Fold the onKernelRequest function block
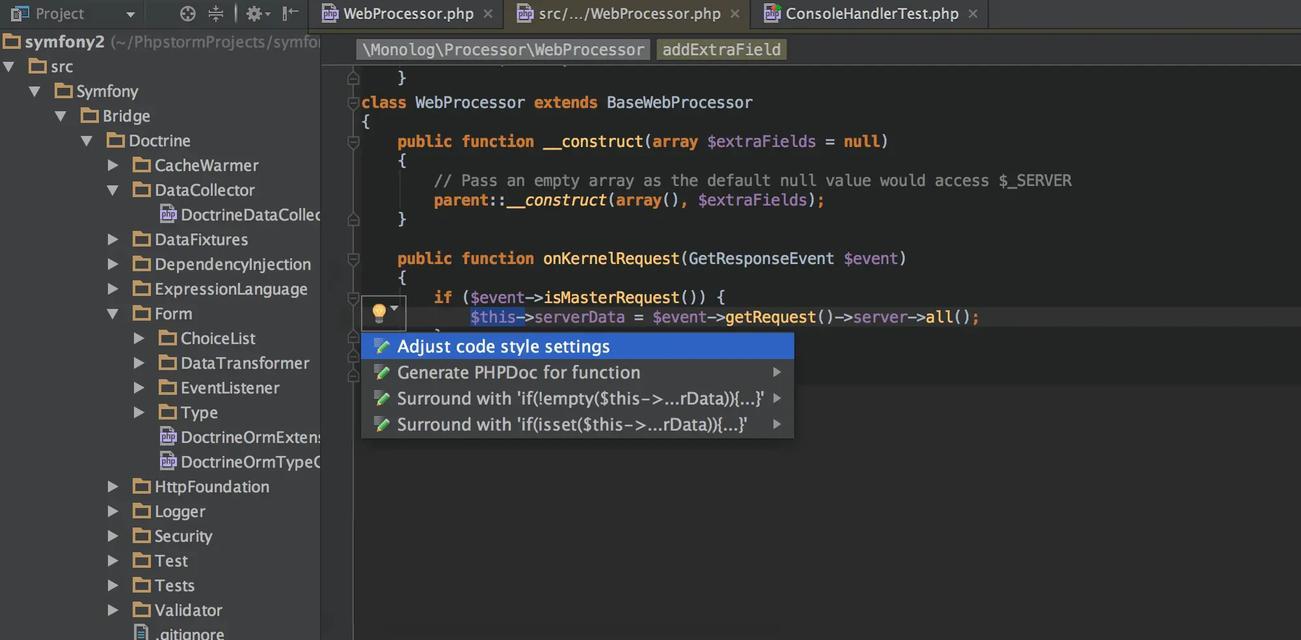Image resolution: width=1301 pixels, height=640 pixels. [x=353, y=259]
